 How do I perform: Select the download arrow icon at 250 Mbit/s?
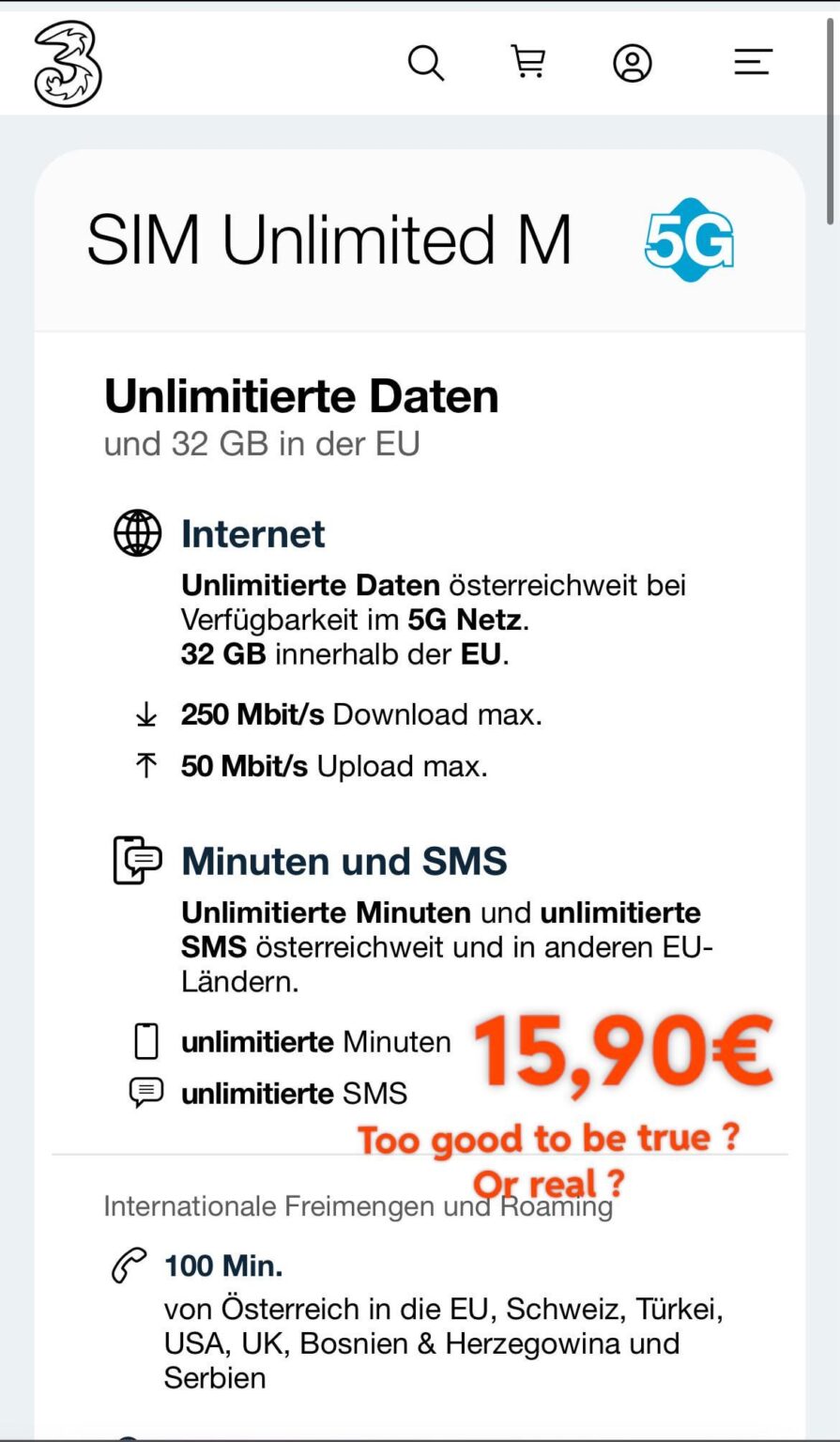tap(145, 714)
